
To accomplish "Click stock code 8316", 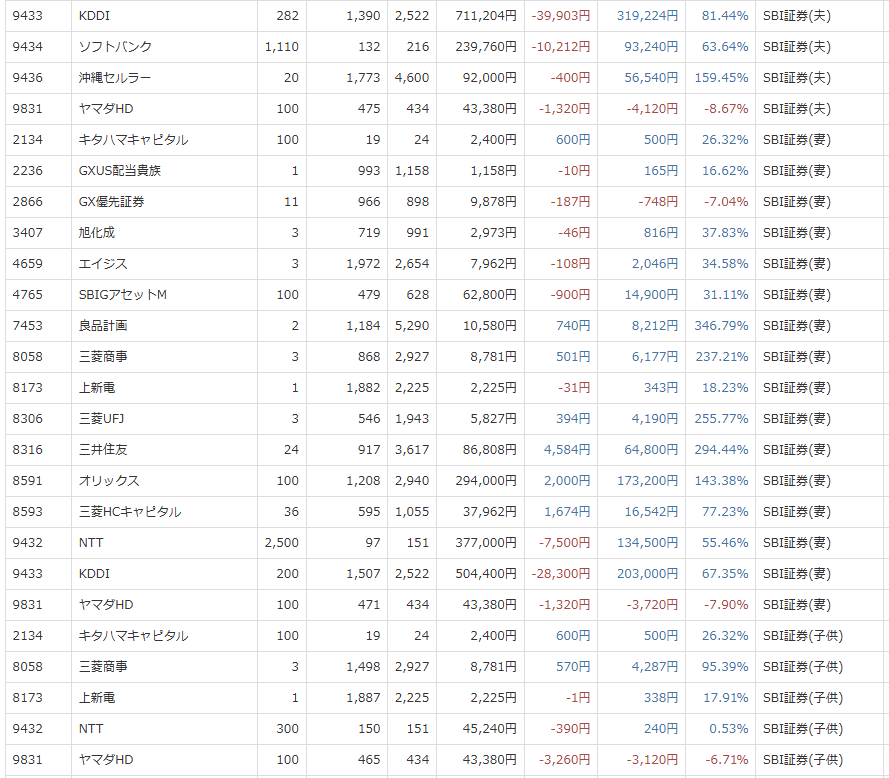I will click(x=27, y=450).
